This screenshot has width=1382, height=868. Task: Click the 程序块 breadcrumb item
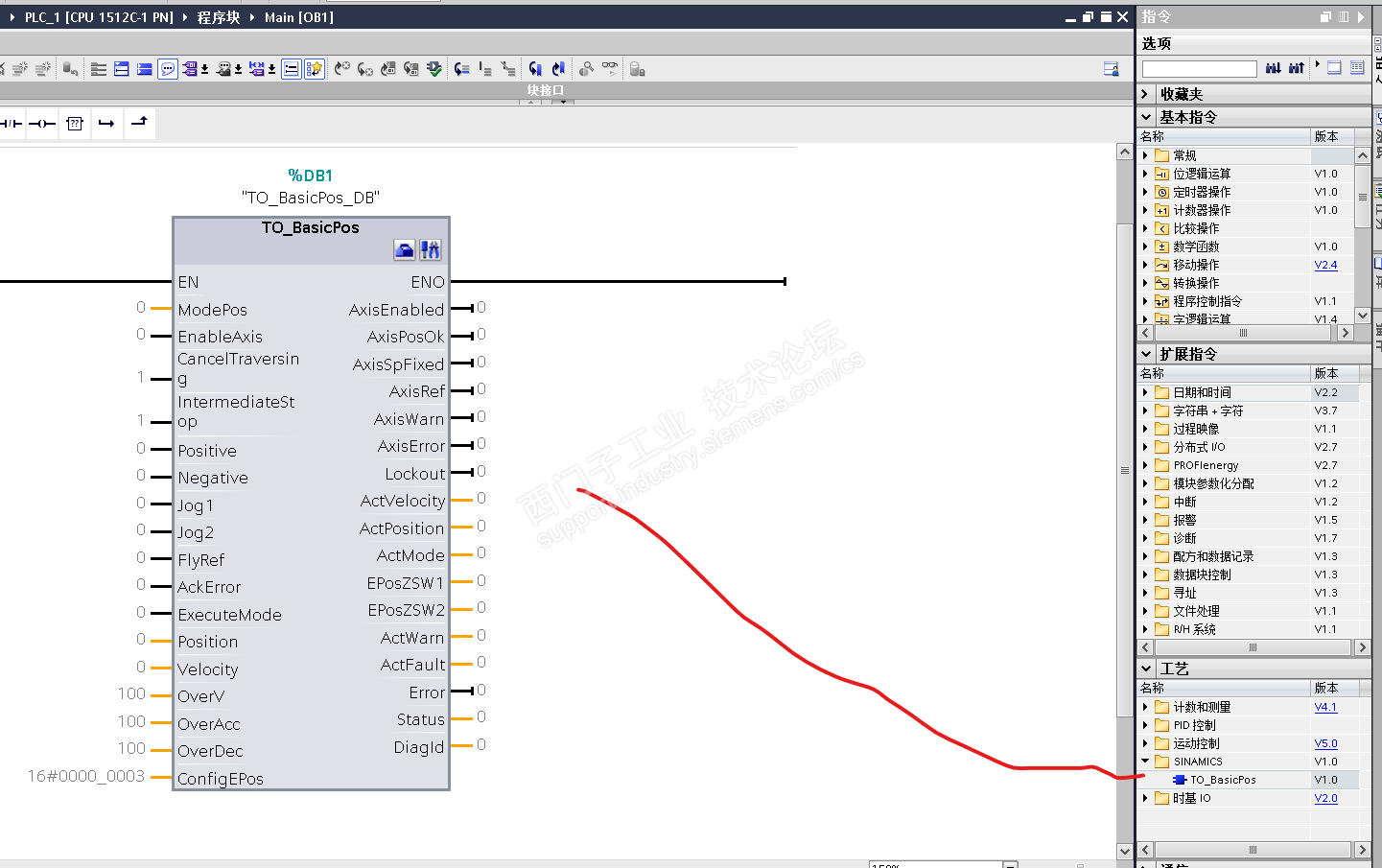[x=219, y=17]
